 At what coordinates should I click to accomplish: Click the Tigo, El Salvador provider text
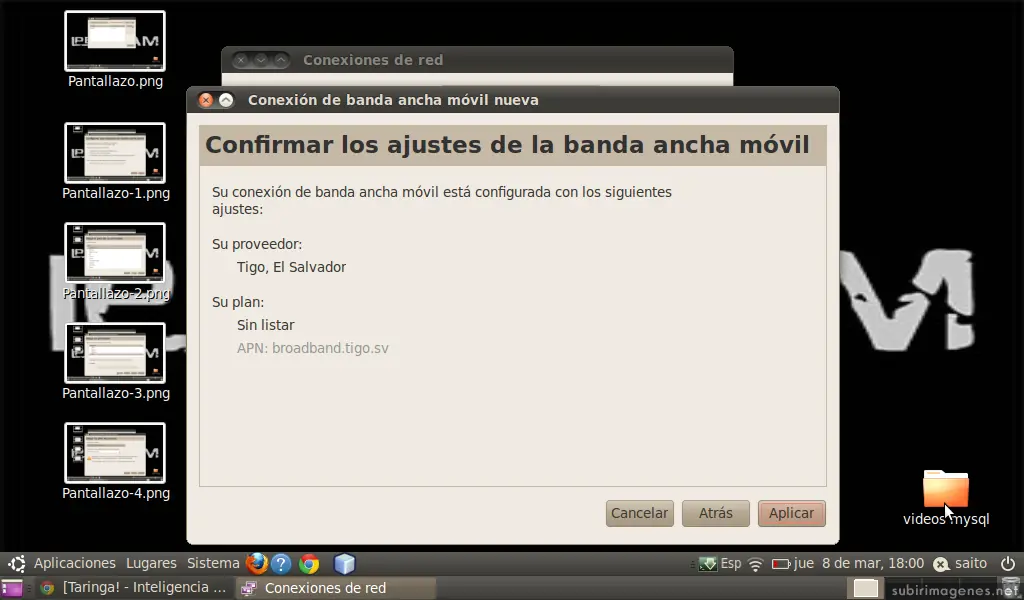pos(291,267)
